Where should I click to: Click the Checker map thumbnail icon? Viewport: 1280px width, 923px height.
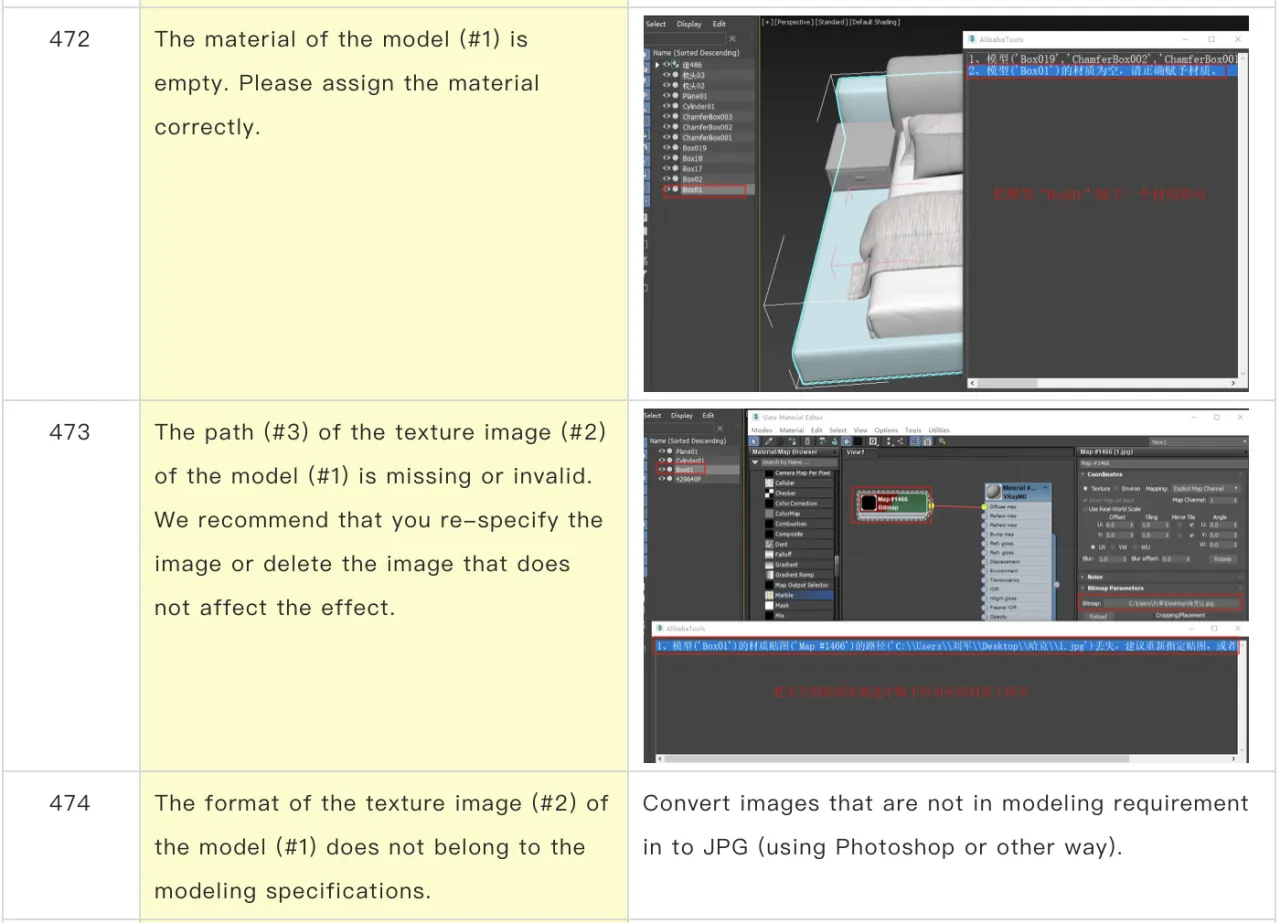(769, 493)
